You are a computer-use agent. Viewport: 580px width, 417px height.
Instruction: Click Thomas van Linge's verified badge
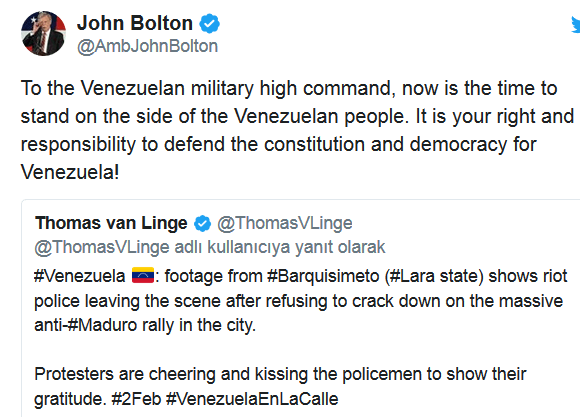202,223
